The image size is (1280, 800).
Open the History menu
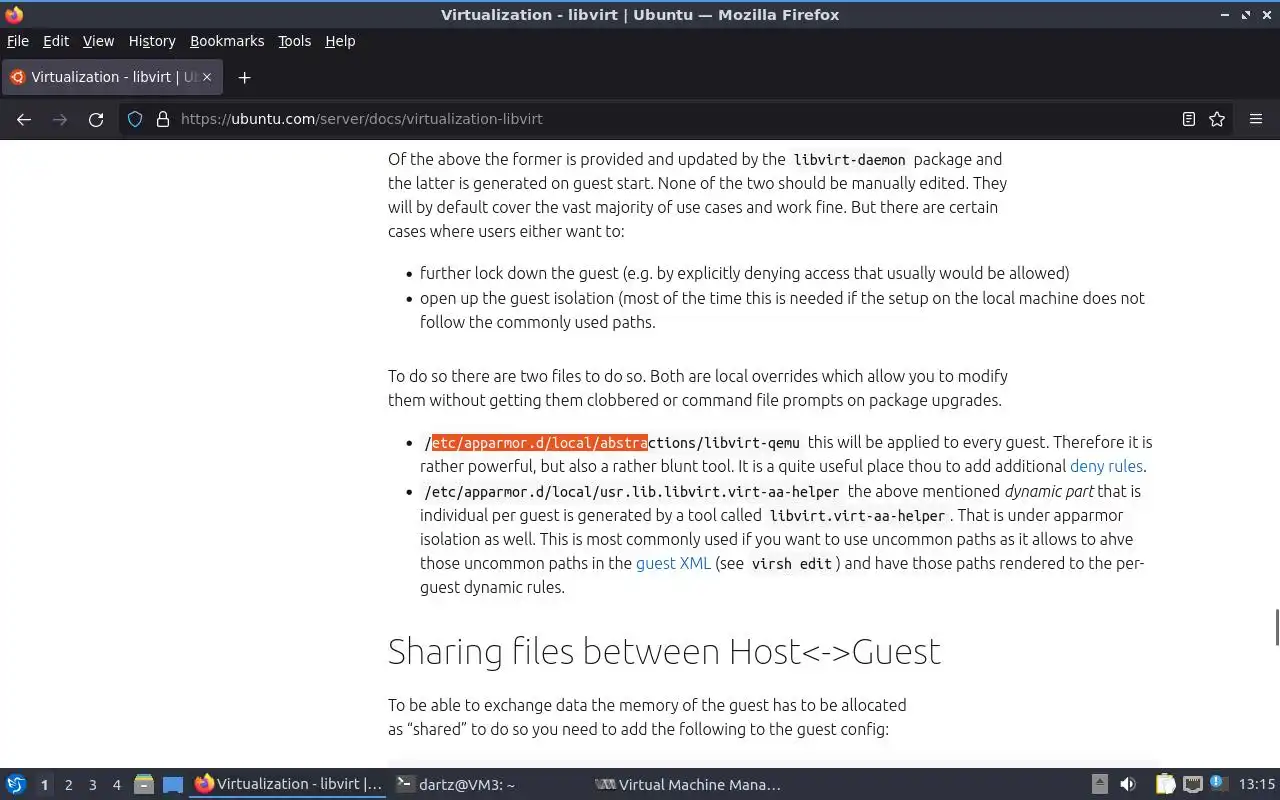tap(152, 41)
